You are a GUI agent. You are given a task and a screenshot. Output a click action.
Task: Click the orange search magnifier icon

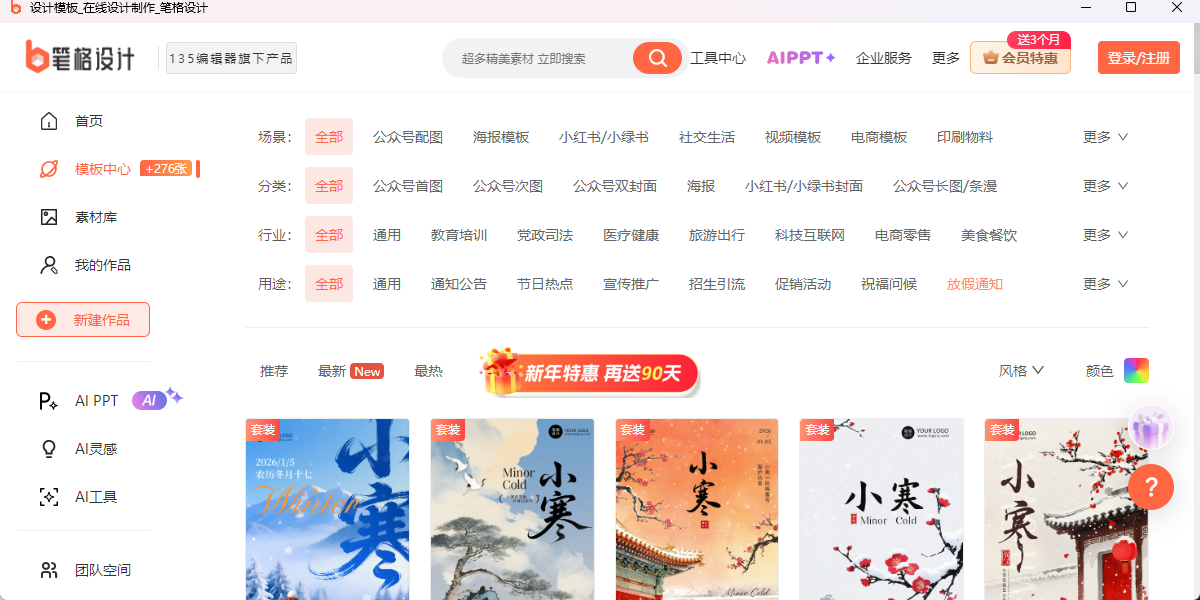click(657, 58)
